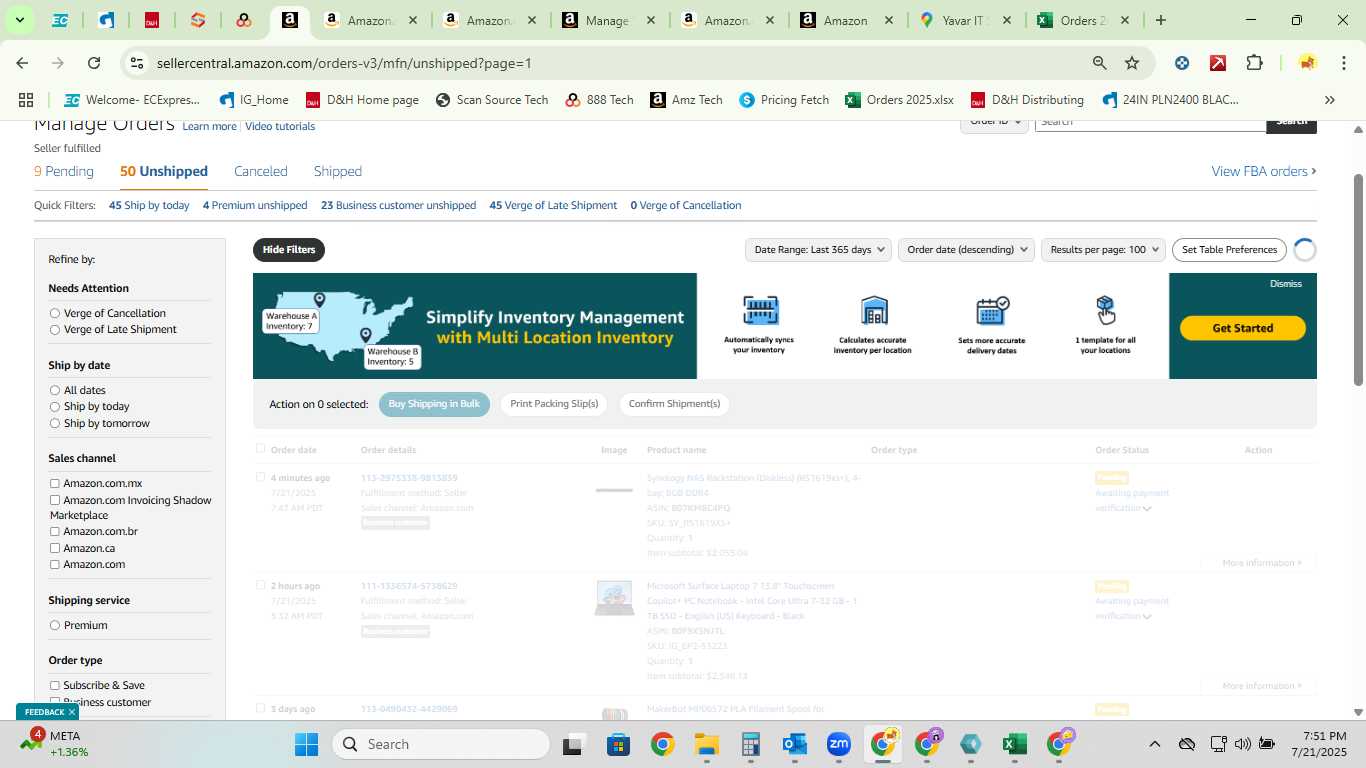
Task: Open a new browser tab with plus icon
Action: pos(1160,20)
